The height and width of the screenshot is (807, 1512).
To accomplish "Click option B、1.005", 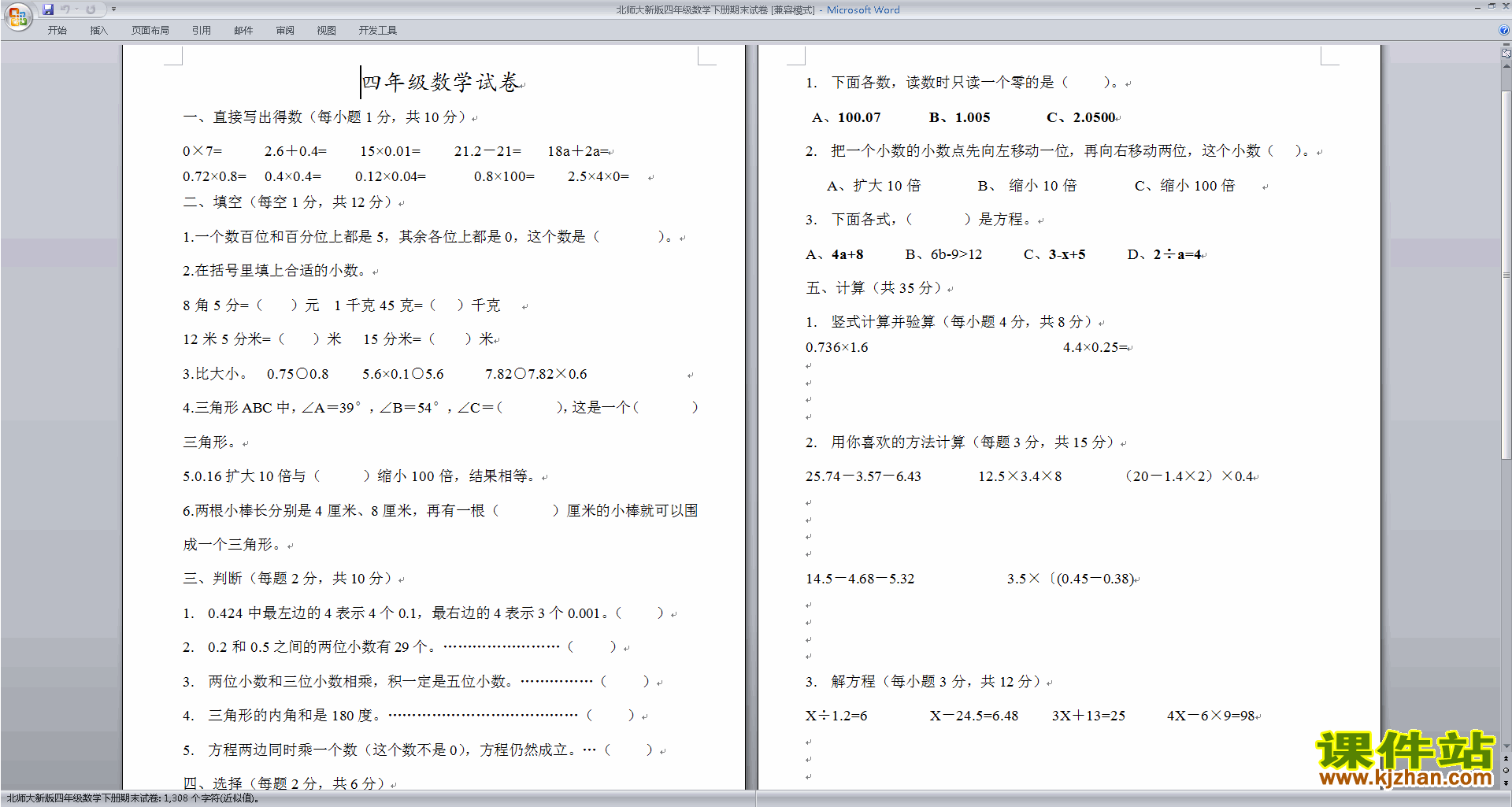I will pyautogui.click(x=960, y=117).
